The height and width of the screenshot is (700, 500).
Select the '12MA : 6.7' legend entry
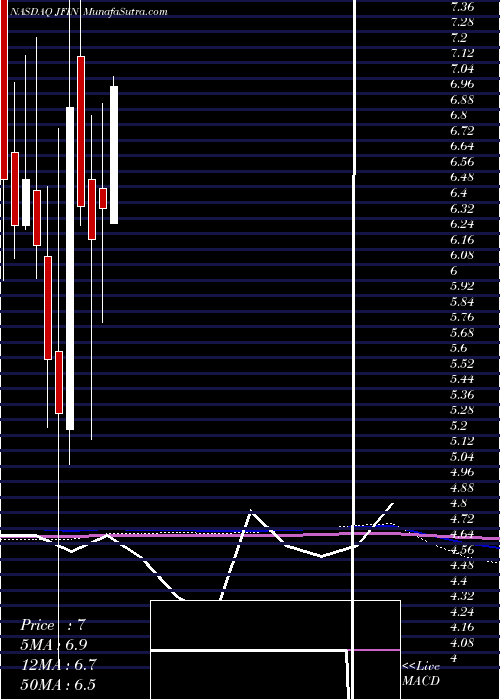pos(58,665)
